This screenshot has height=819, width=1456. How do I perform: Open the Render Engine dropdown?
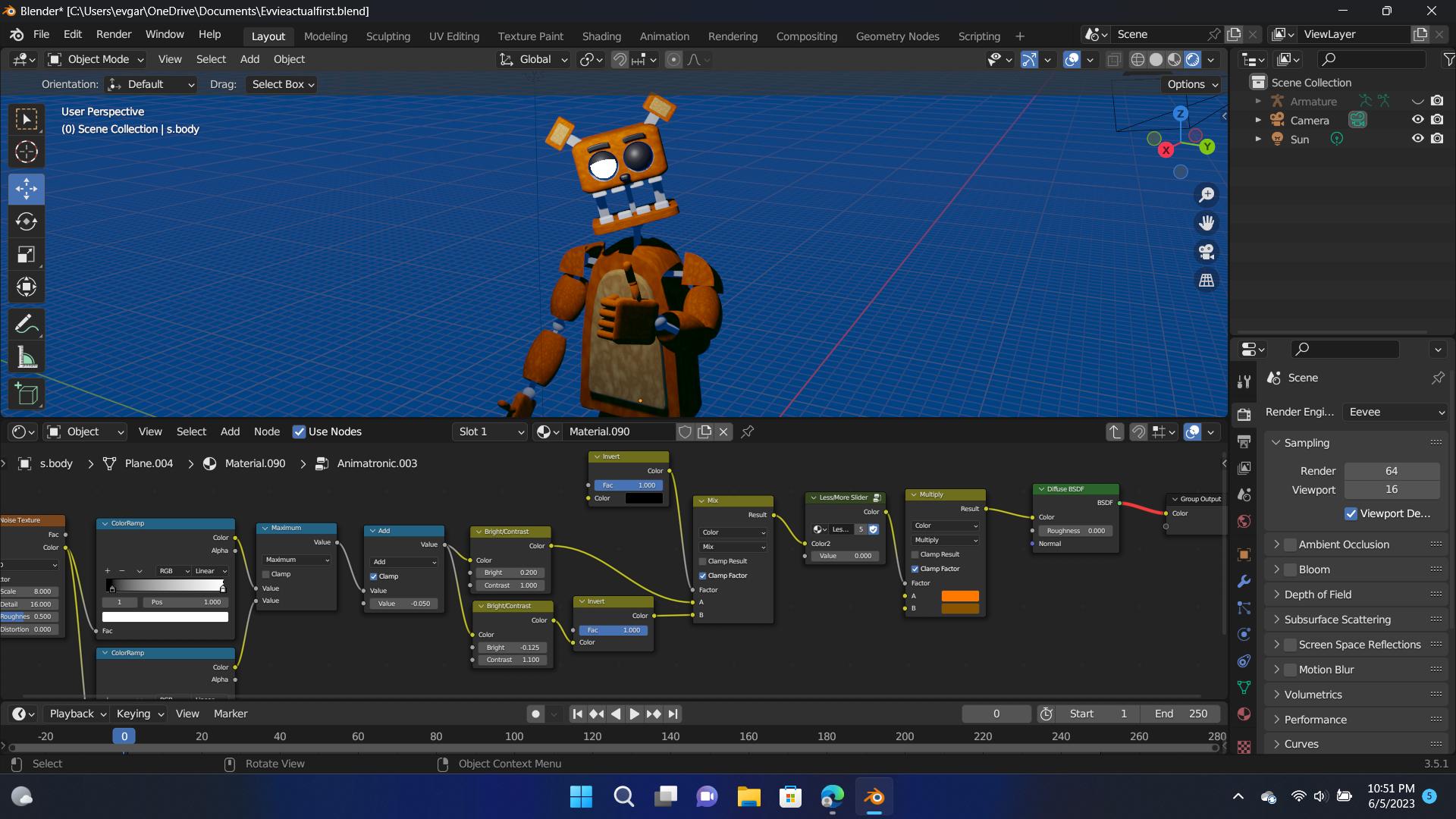point(1391,411)
